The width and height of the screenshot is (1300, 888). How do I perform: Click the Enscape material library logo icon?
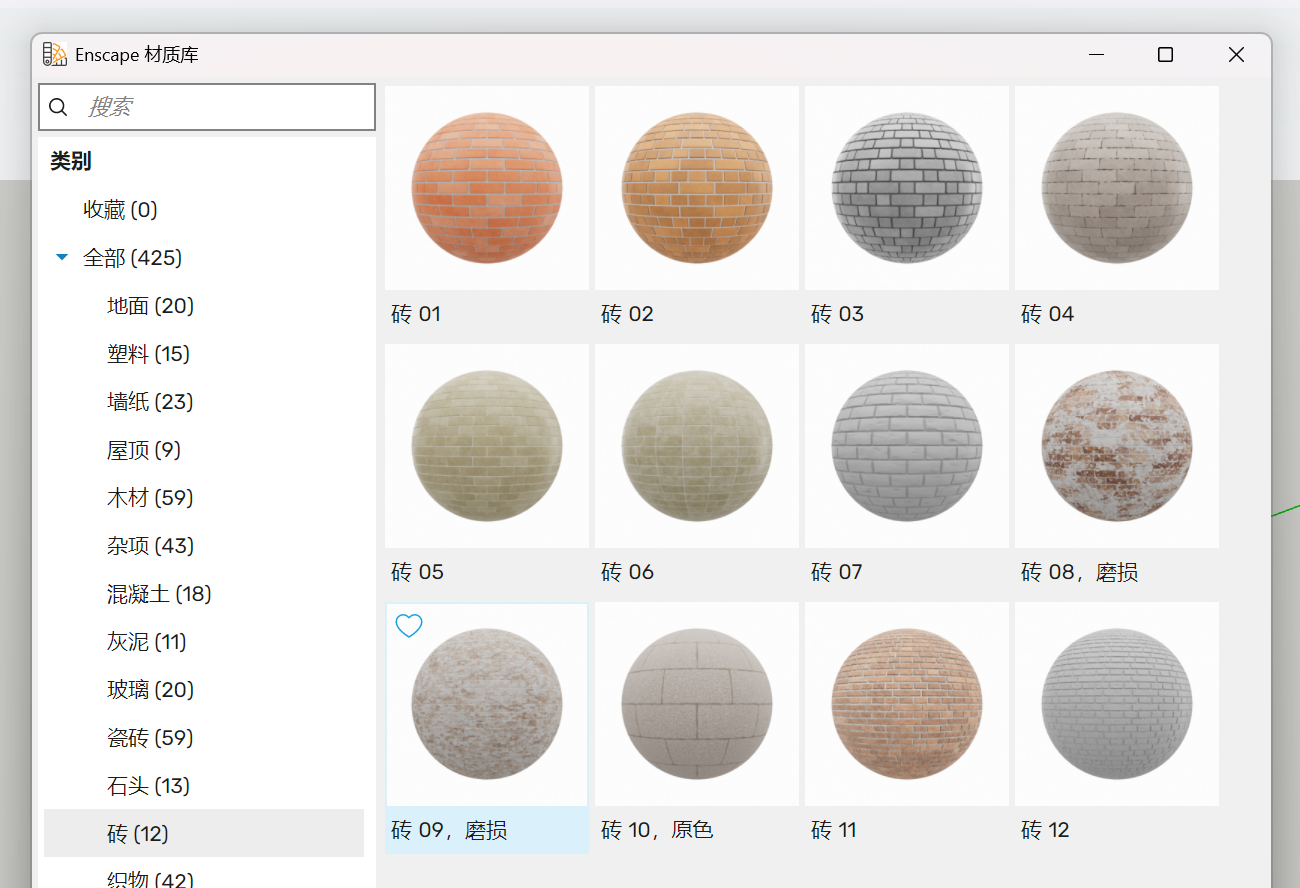[55, 55]
